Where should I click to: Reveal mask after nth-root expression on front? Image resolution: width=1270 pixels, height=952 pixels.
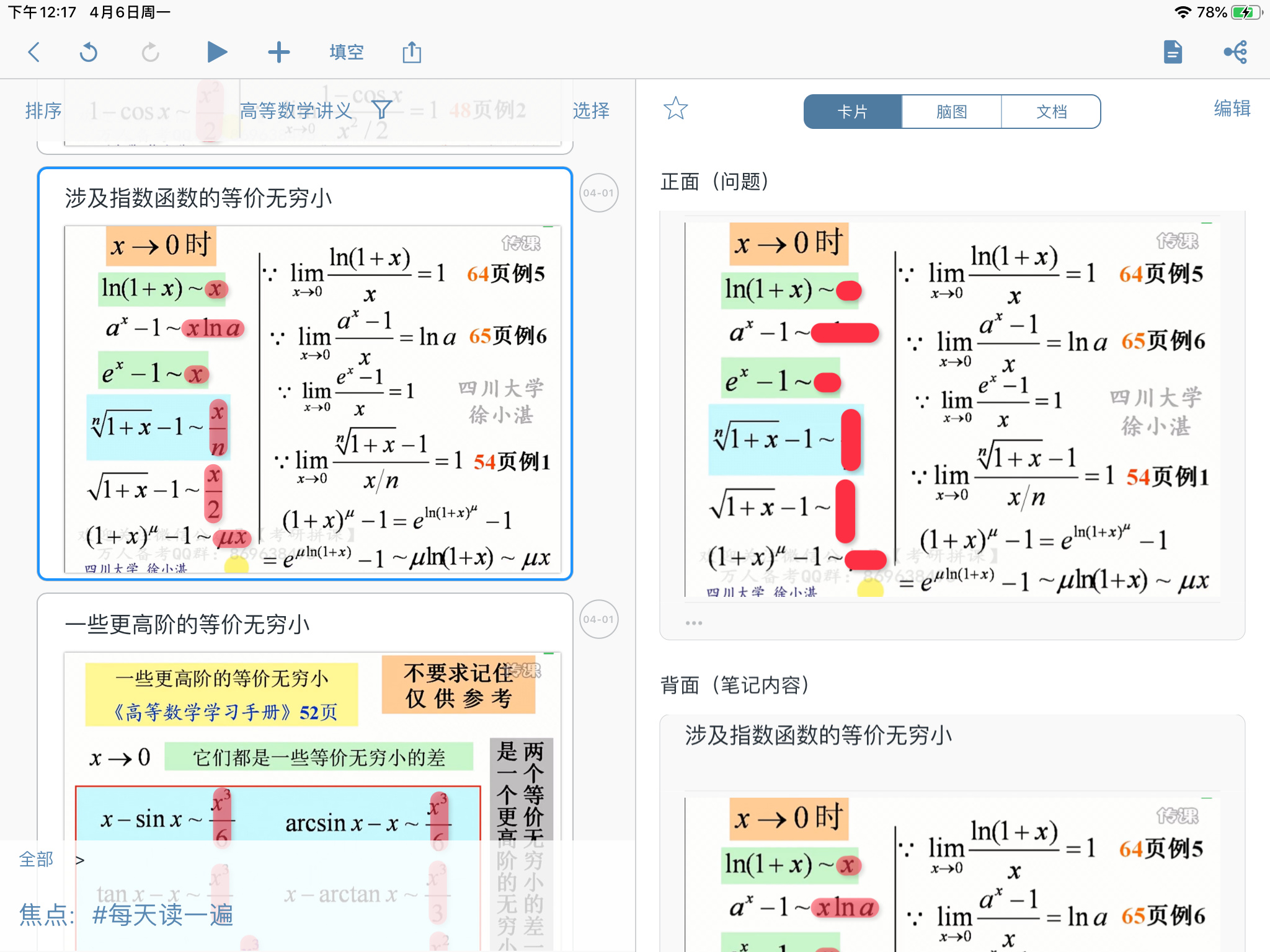click(x=851, y=439)
